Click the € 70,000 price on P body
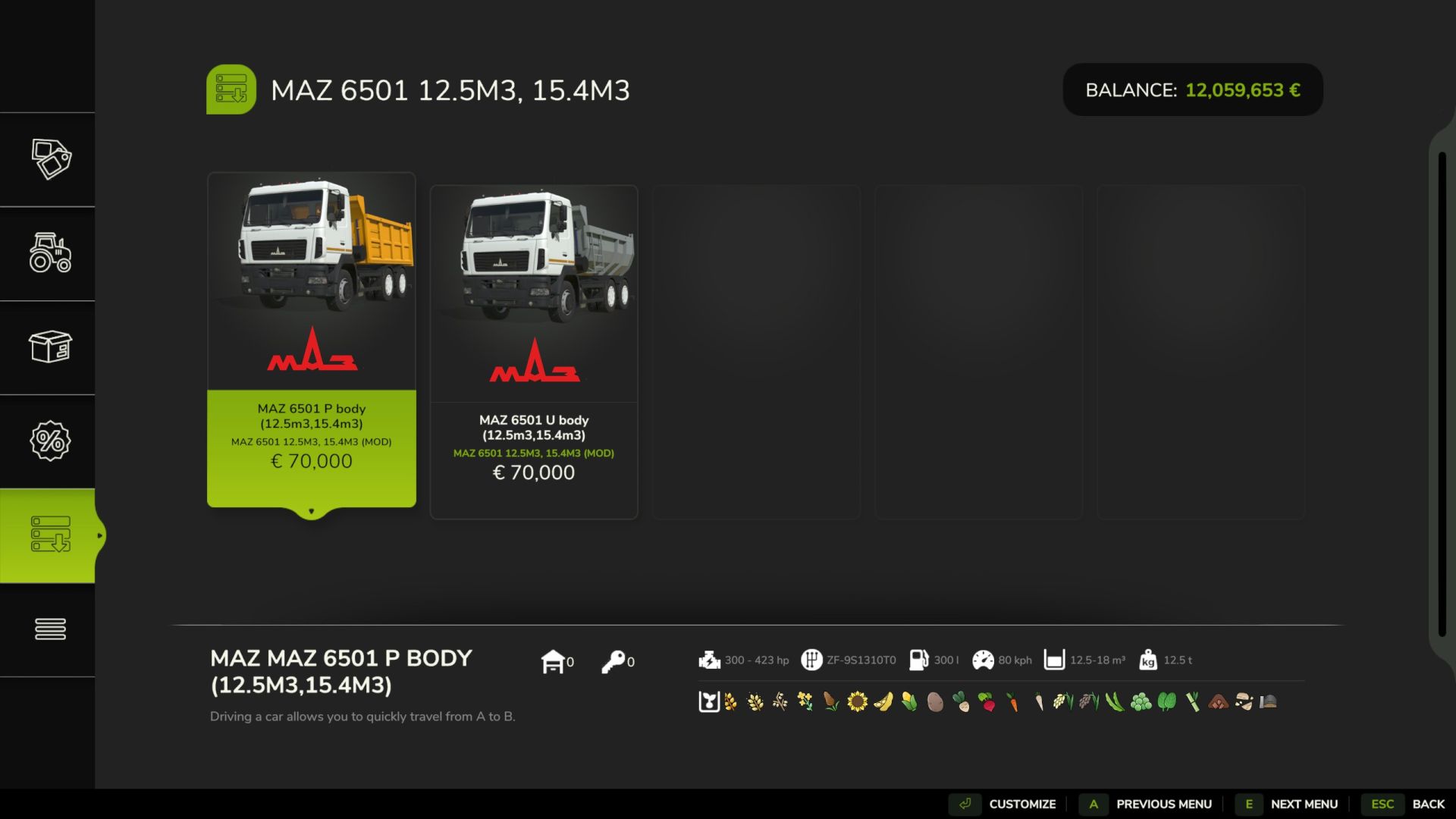 pos(312,461)
